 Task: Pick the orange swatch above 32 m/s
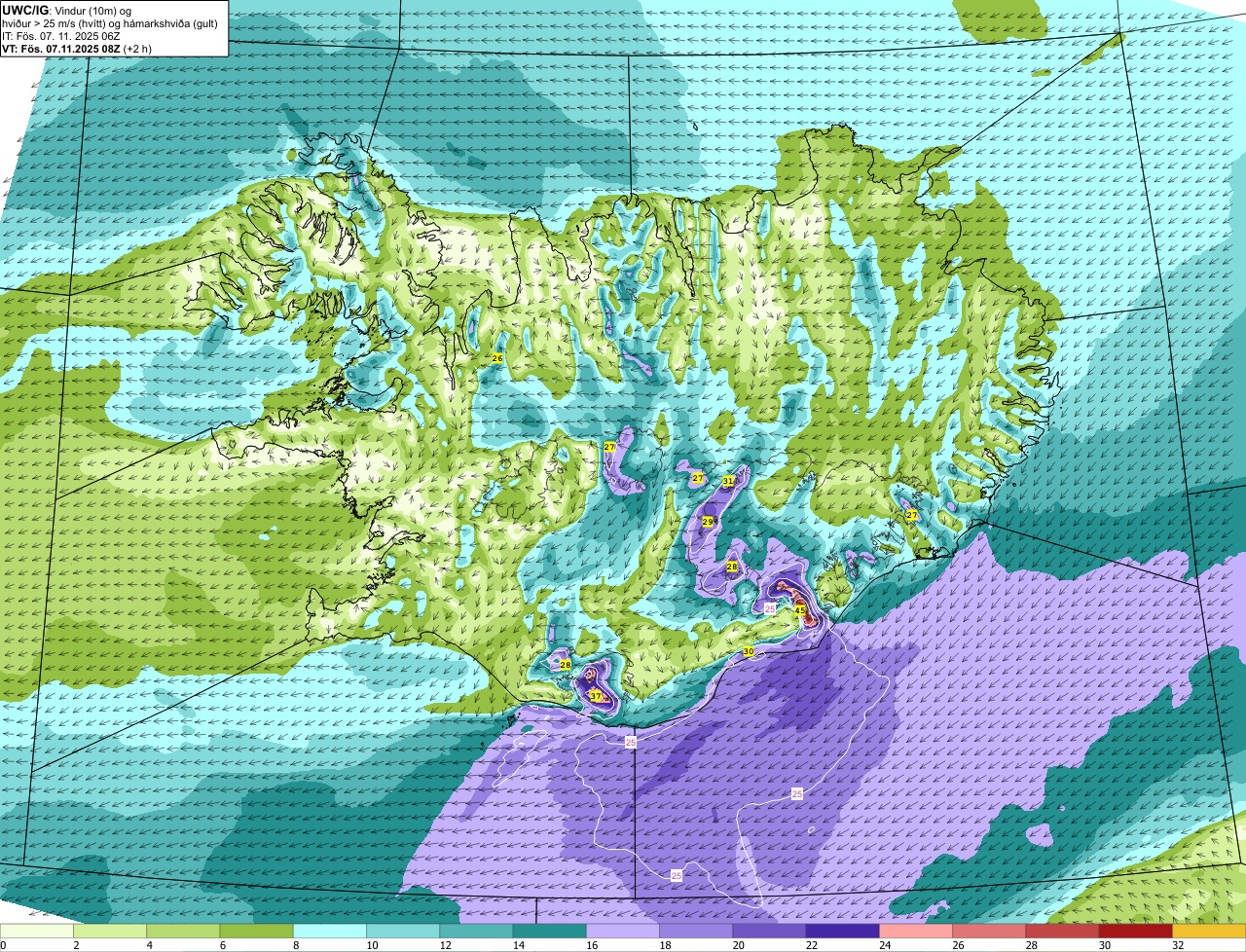coord(1209,931)
